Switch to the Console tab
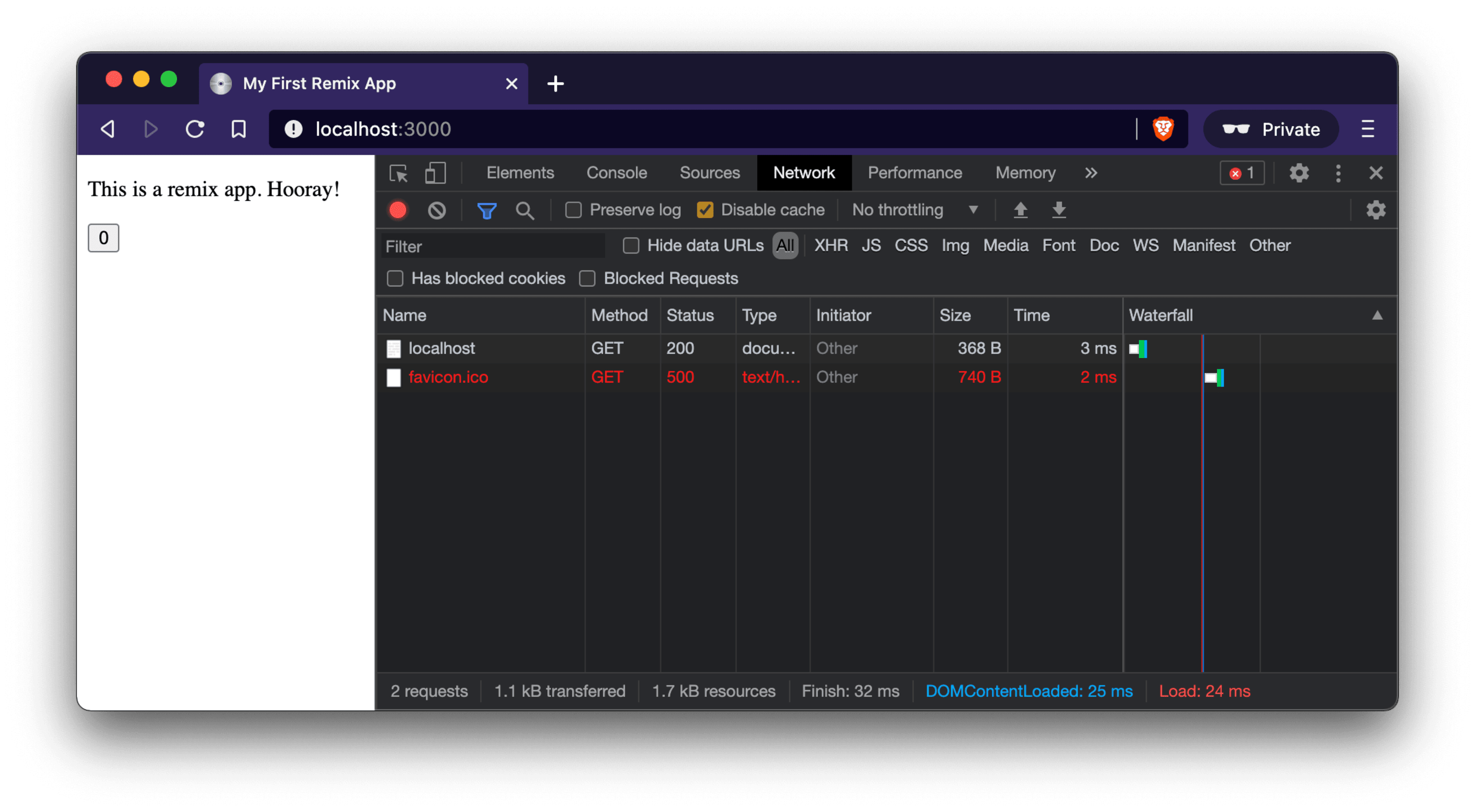The height and width of the screenshot is (812, 1475). coord(616,173)
